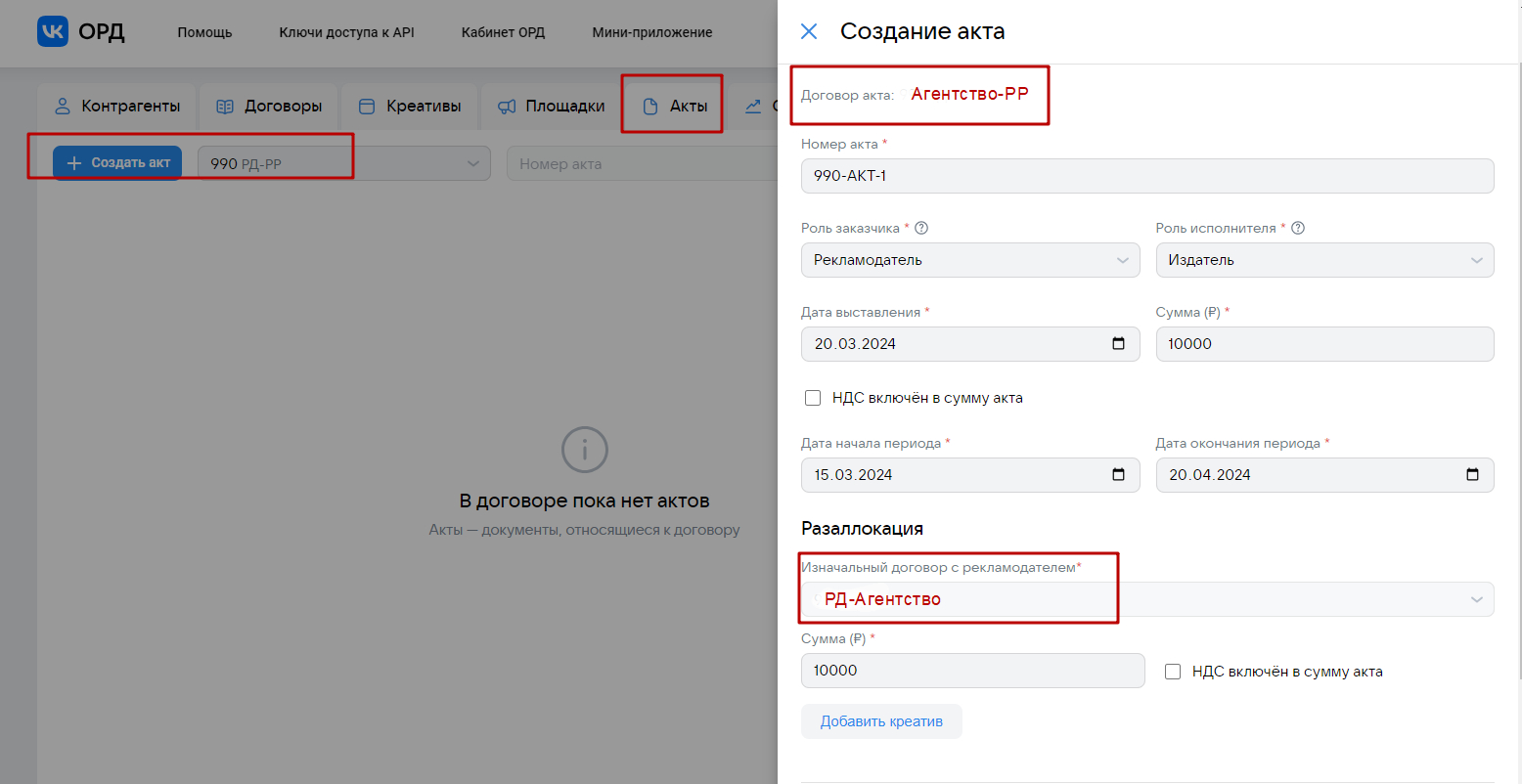
Task: Open Ключи доступа к API menu item
Action: click(x=346, y=32)
